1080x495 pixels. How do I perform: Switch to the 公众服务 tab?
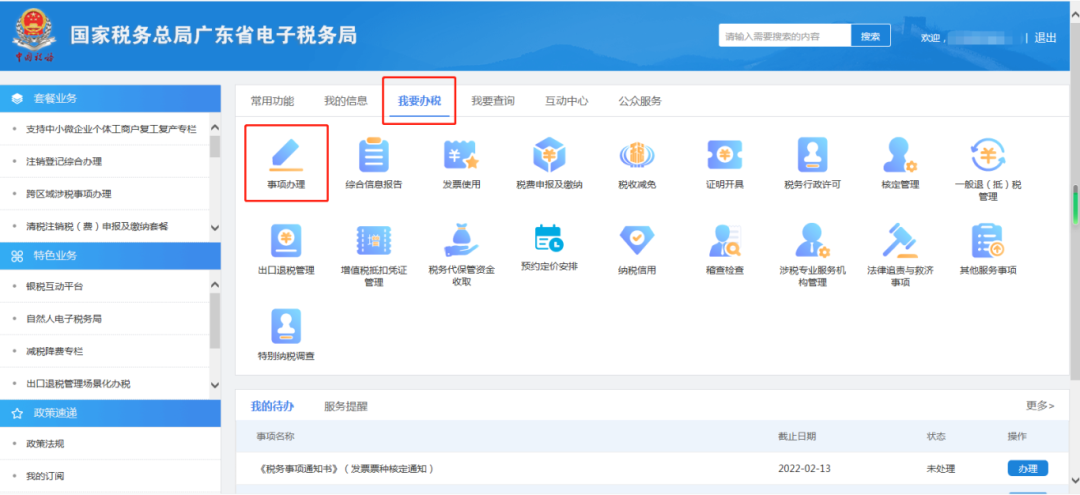click(640, 101)
